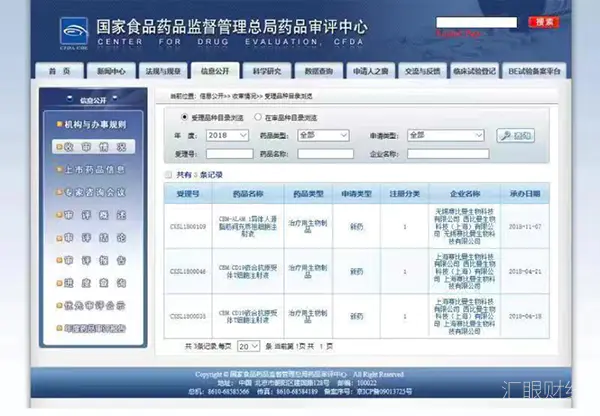
Task: Click the site search box at top right
Action: click(x=476, y=22)
